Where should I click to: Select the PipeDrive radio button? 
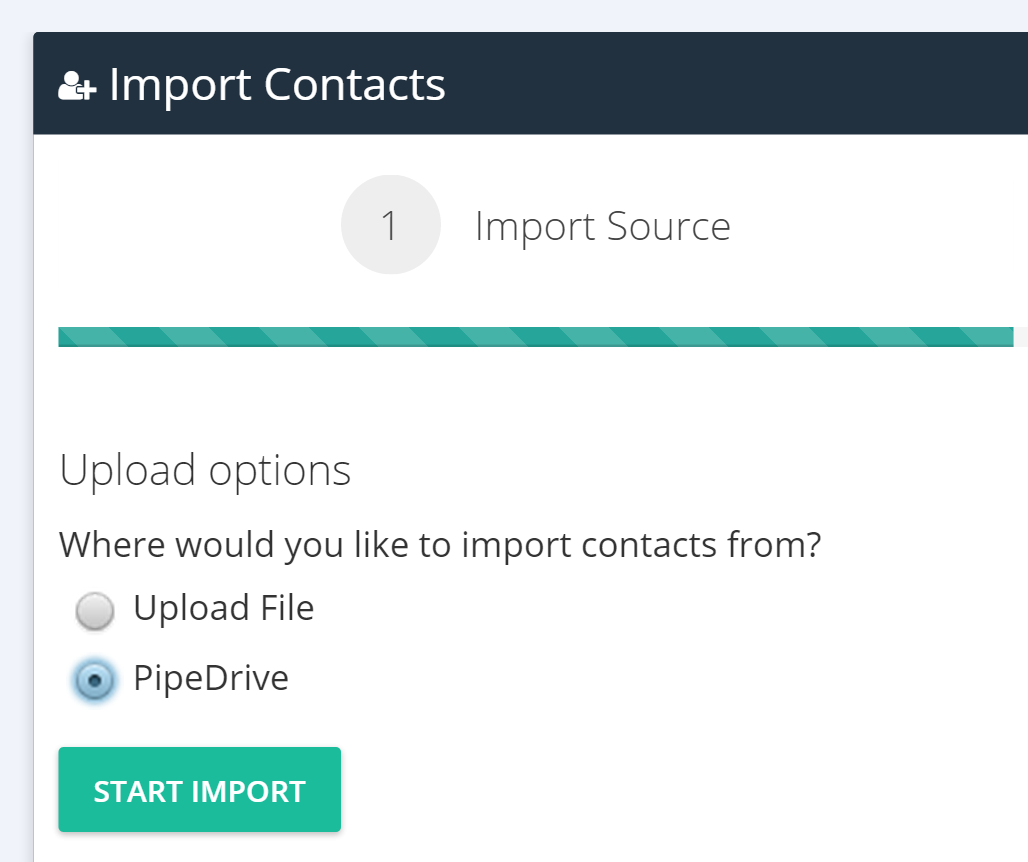click(x=95, y=680)
